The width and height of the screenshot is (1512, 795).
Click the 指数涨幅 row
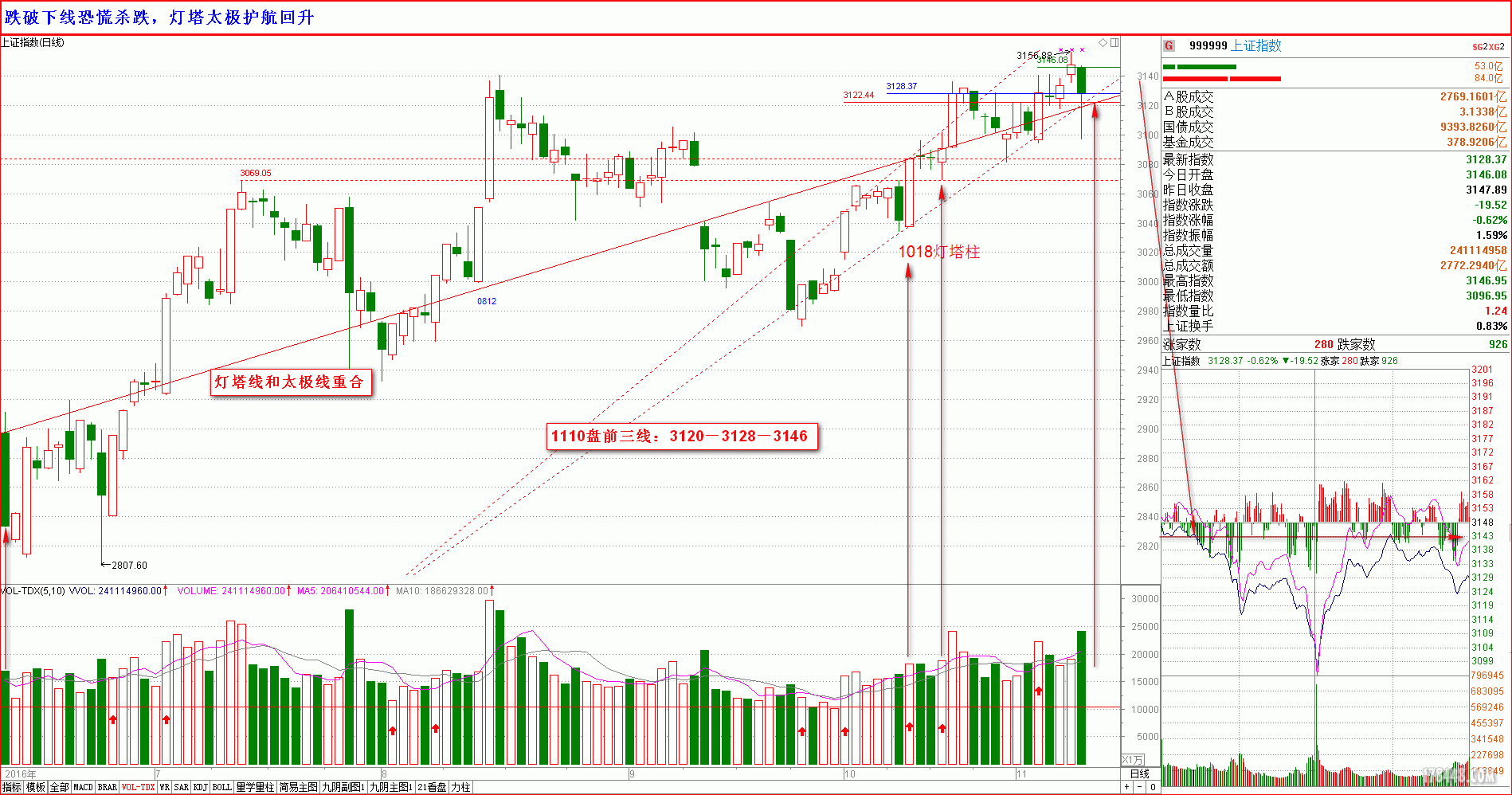1335,220
